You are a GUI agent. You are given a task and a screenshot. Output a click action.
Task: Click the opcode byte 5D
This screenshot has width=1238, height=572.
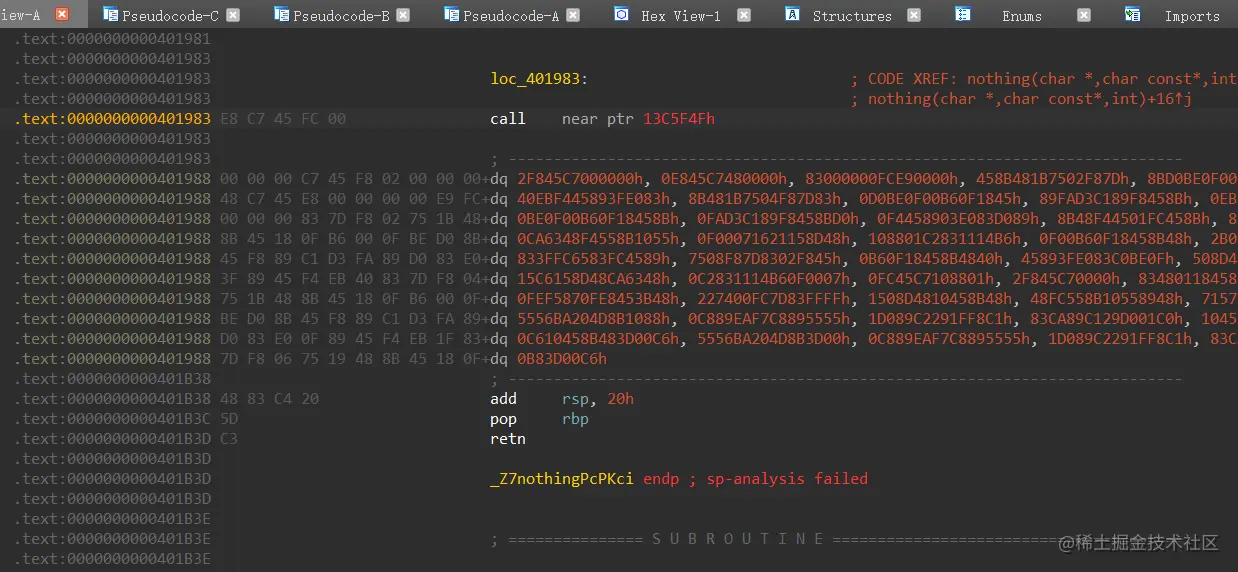(228, 419)
